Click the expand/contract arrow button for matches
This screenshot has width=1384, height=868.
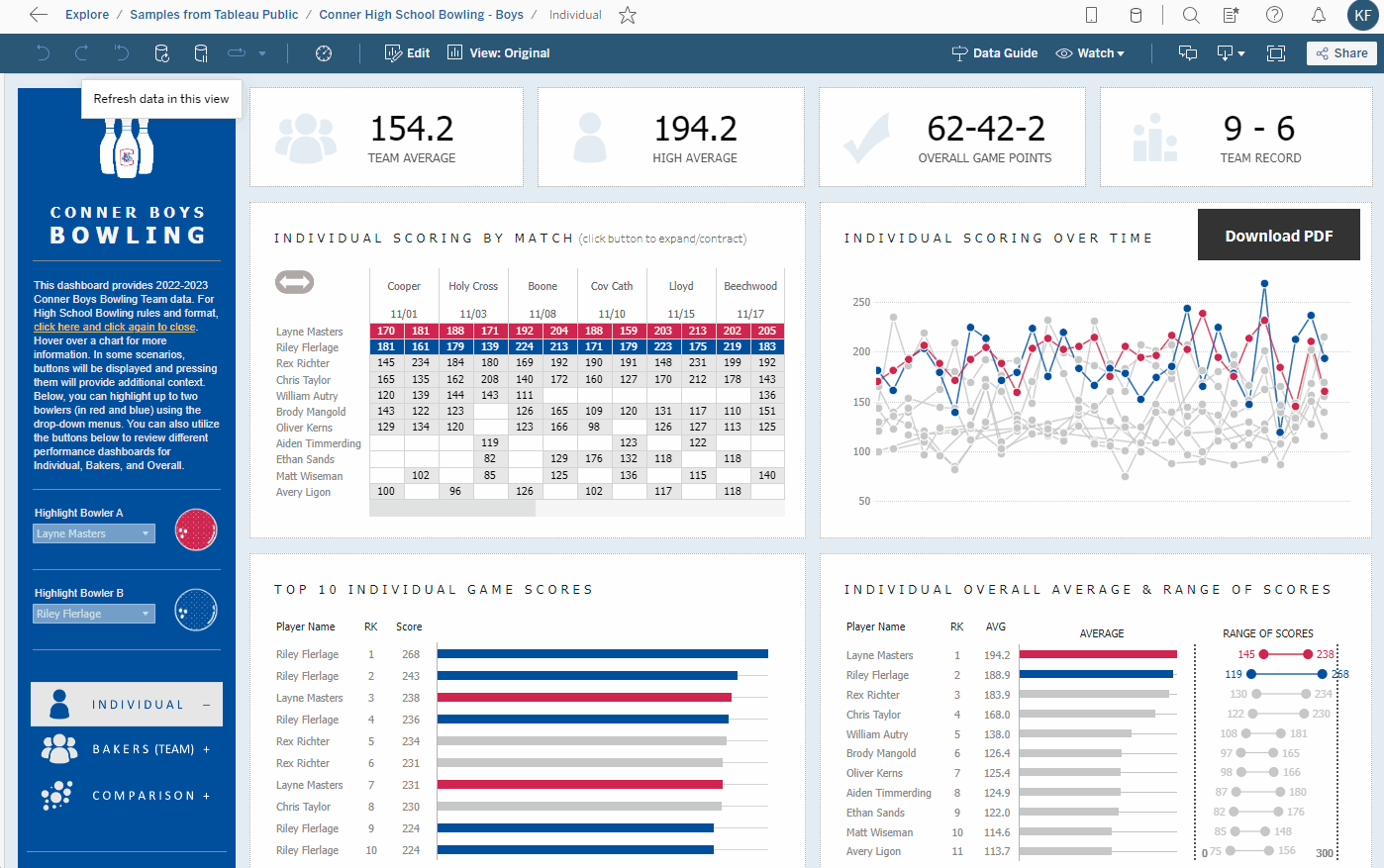(294, 282)
